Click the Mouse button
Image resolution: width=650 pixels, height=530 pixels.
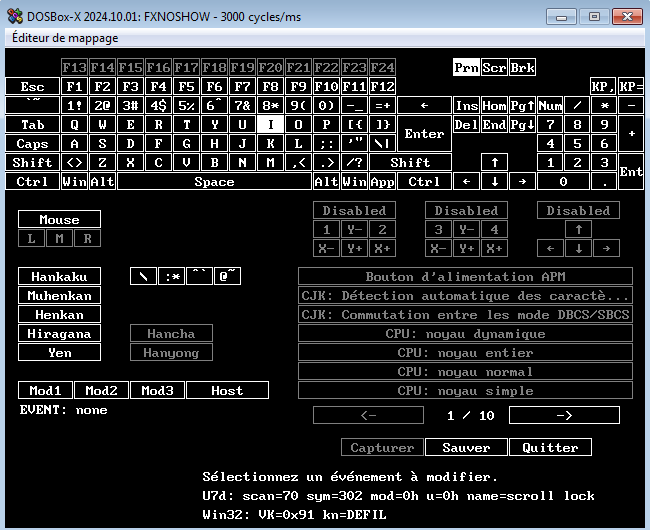[x=59, y=219]
